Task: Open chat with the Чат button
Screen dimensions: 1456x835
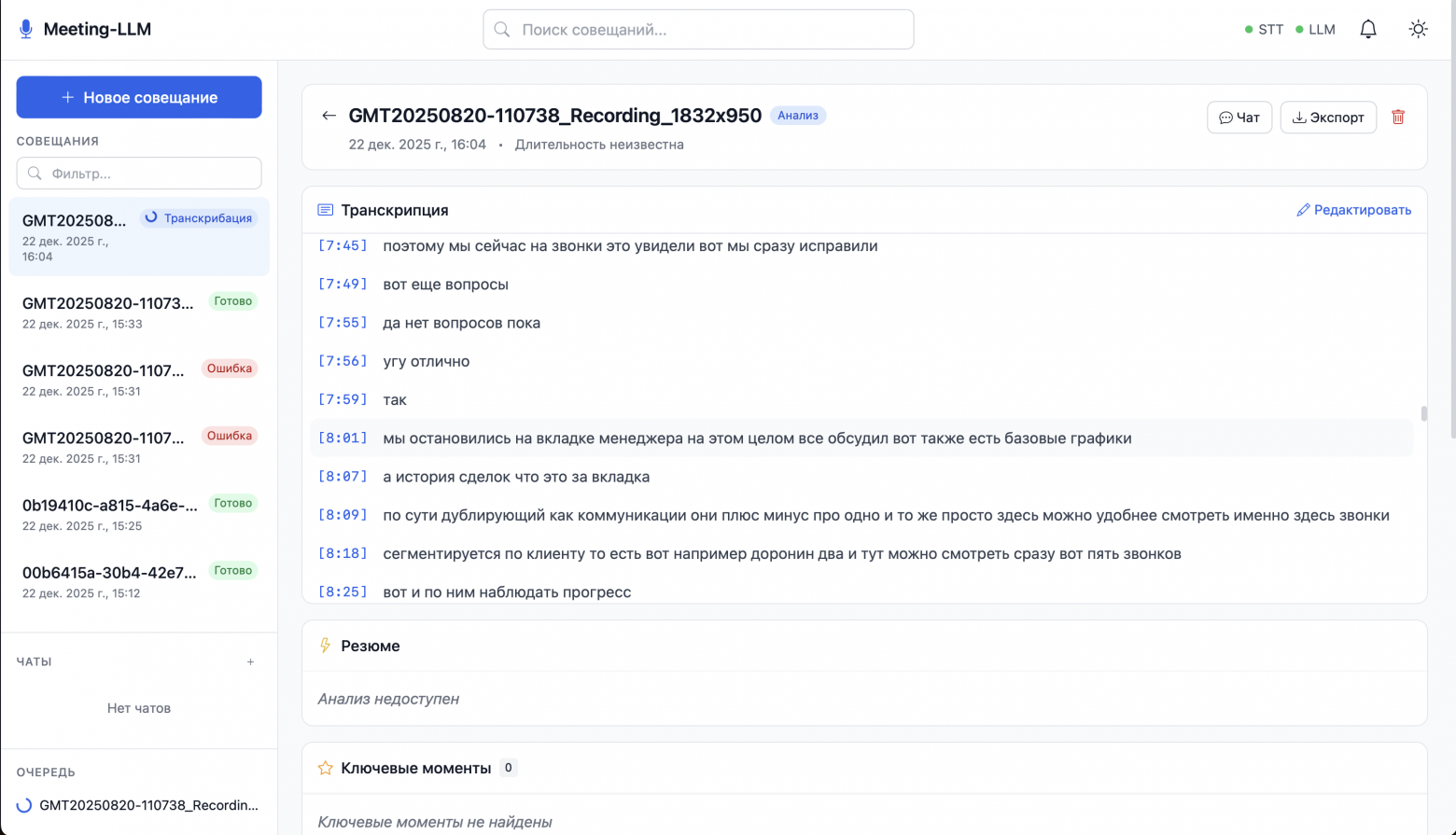Action: pyautogui.click(x=1239, y=117)
